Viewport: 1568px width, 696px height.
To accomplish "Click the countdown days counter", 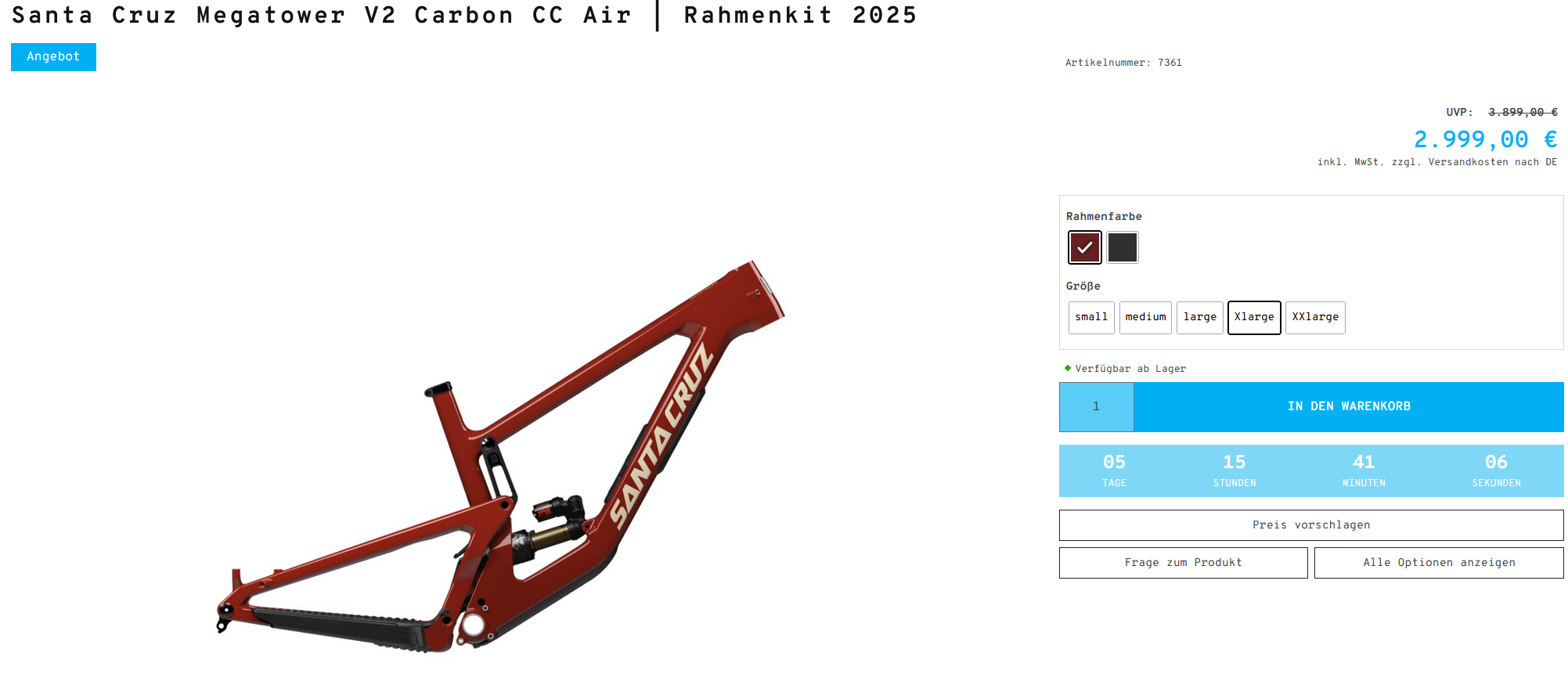I will point(1114,471).
